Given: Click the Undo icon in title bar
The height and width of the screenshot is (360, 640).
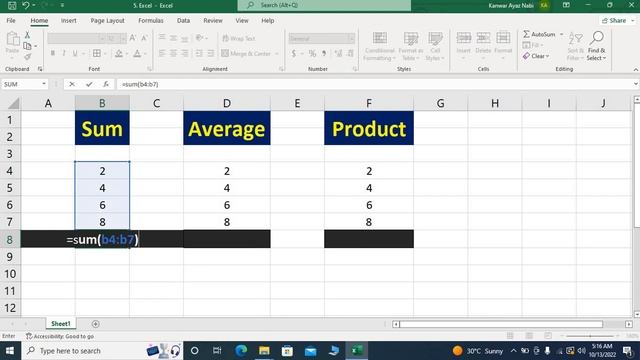Looking at the screenshot, I should point(26,5).
